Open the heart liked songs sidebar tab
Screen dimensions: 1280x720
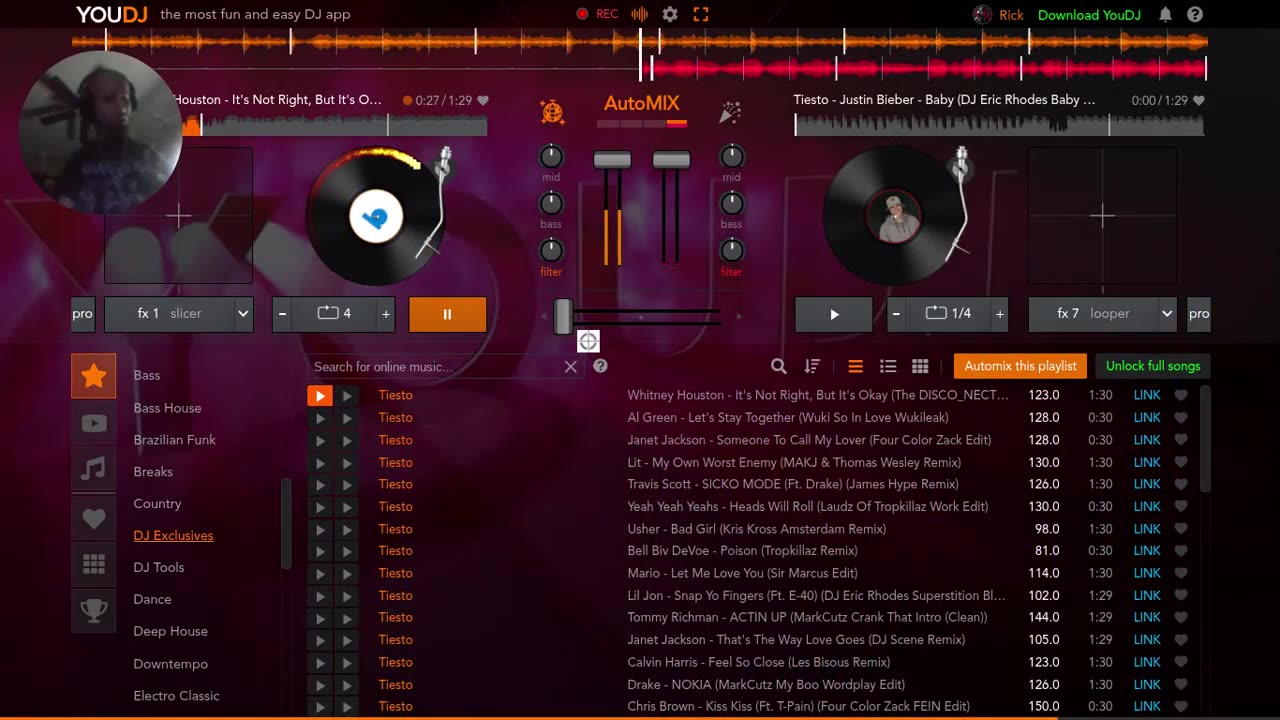[x=94, y=518]
